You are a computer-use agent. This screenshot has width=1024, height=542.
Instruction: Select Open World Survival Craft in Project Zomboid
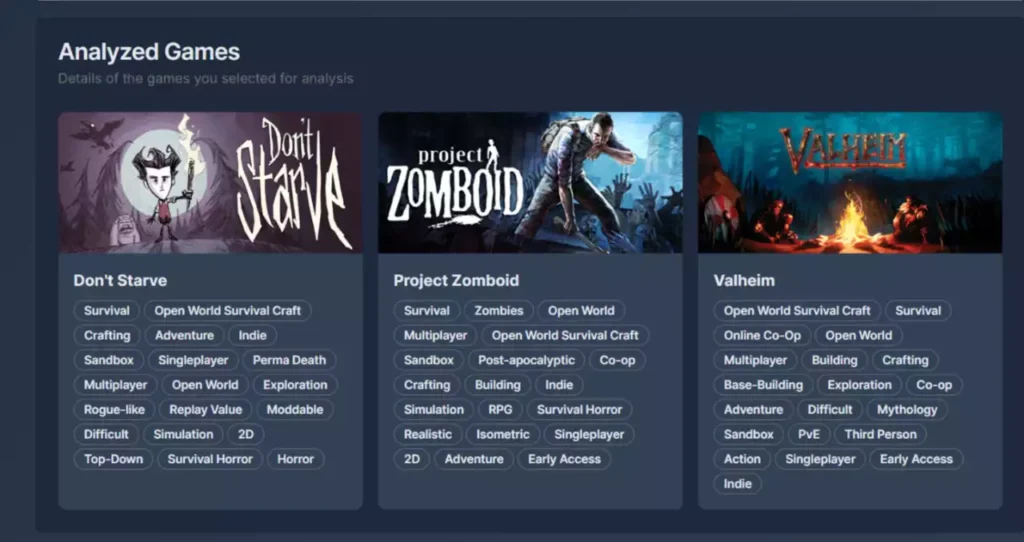pos(565,335)
